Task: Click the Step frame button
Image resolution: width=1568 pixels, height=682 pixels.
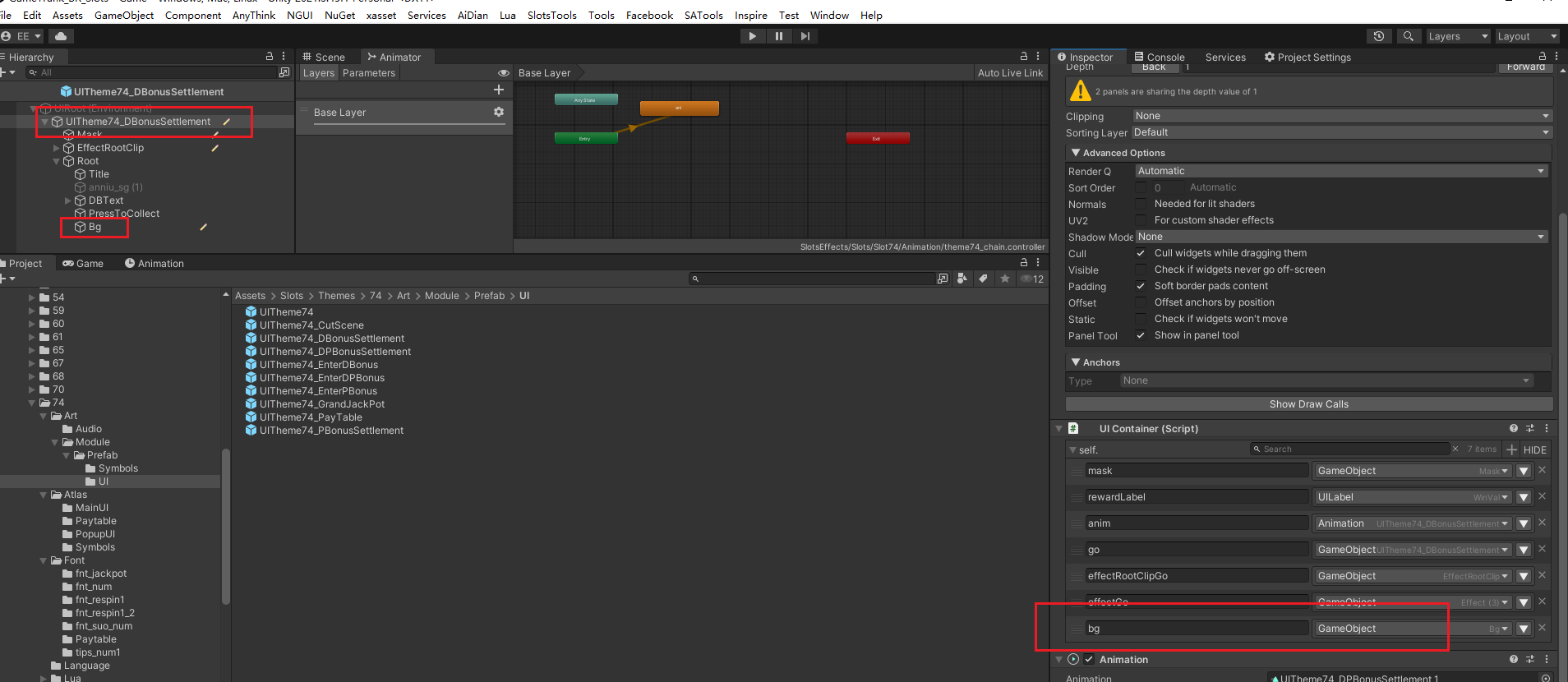Action: [x=805, y=36]
